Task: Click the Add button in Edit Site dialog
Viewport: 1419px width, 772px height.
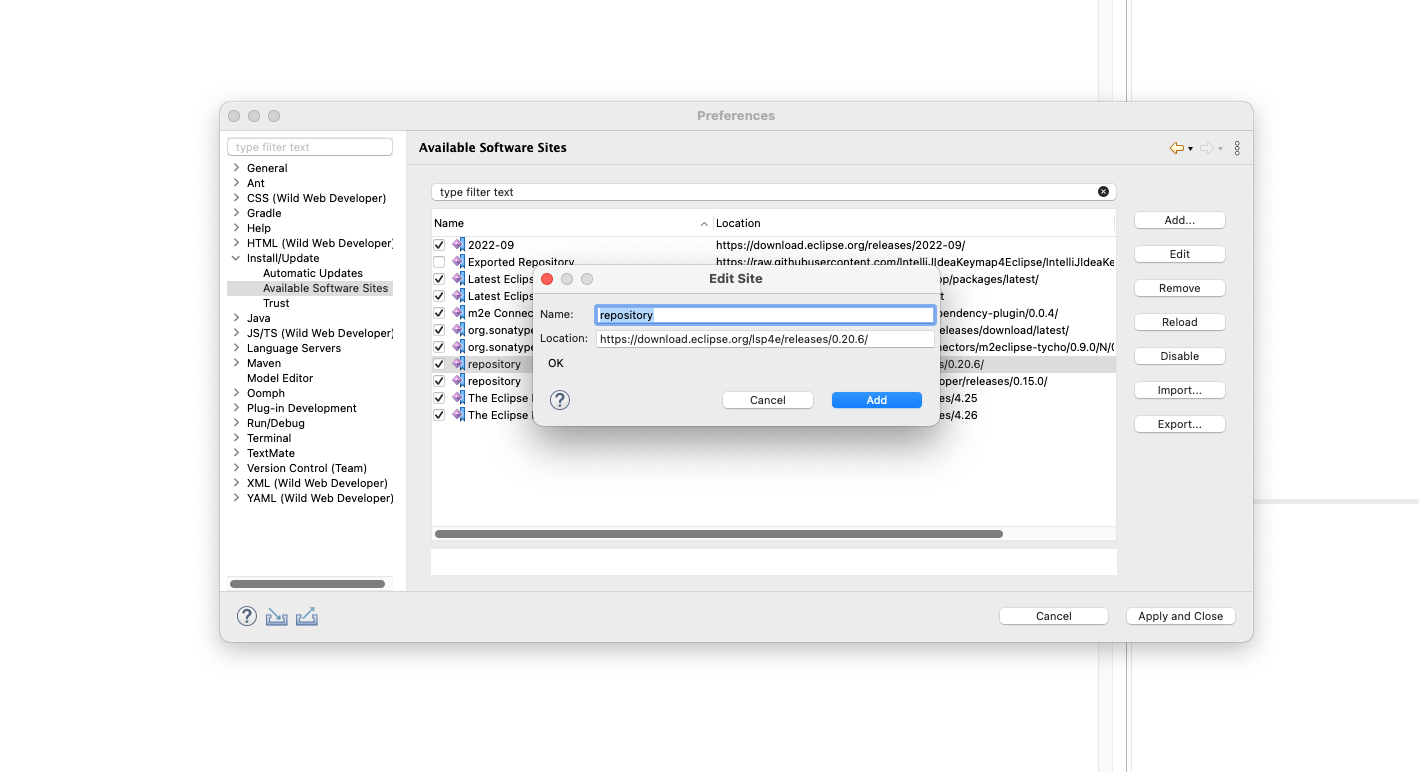Action: [x=876, y=399]
